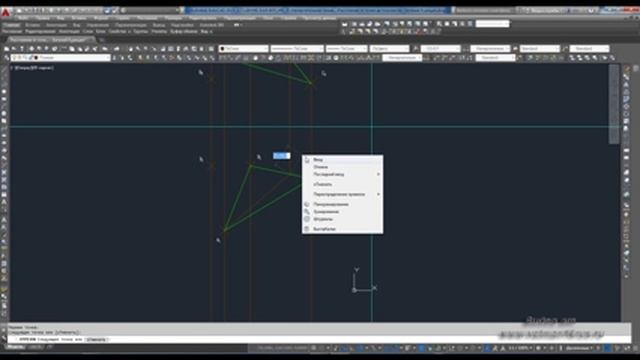Click the Open file toolbar icon
This screenshot has height=360, width=640.
[14, 49]
